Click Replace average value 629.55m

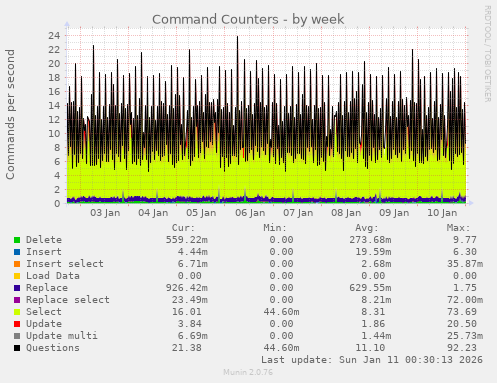click(x=370, y=288)
